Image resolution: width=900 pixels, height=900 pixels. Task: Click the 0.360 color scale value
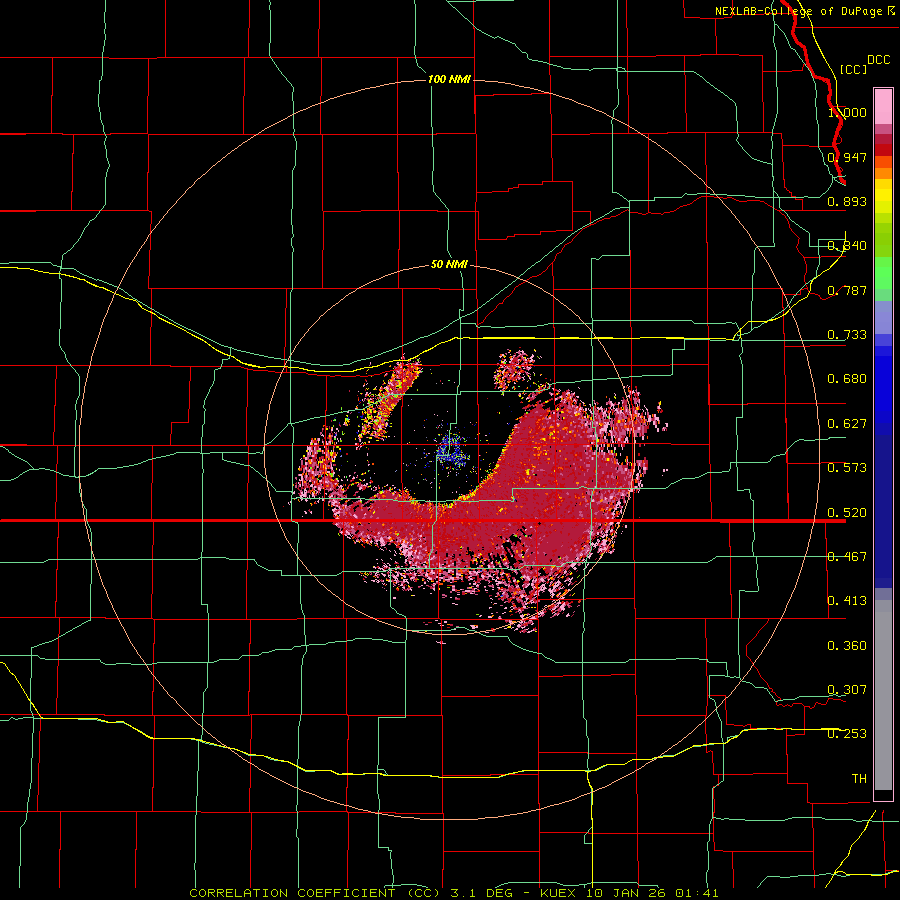tap(847, 645)
